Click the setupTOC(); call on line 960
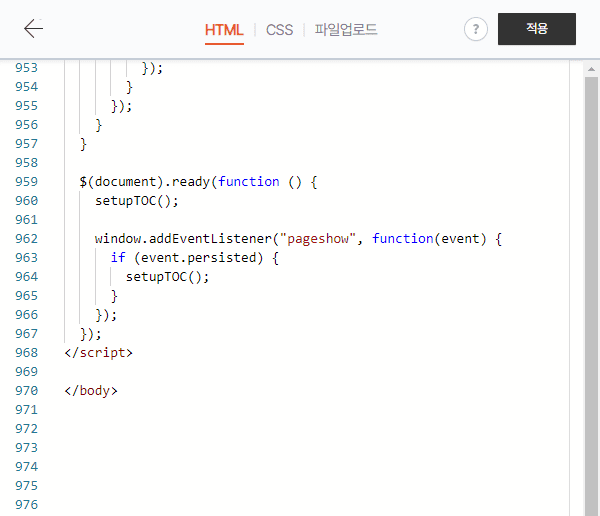This screenshot has height=516, width=600. [137, 201]
